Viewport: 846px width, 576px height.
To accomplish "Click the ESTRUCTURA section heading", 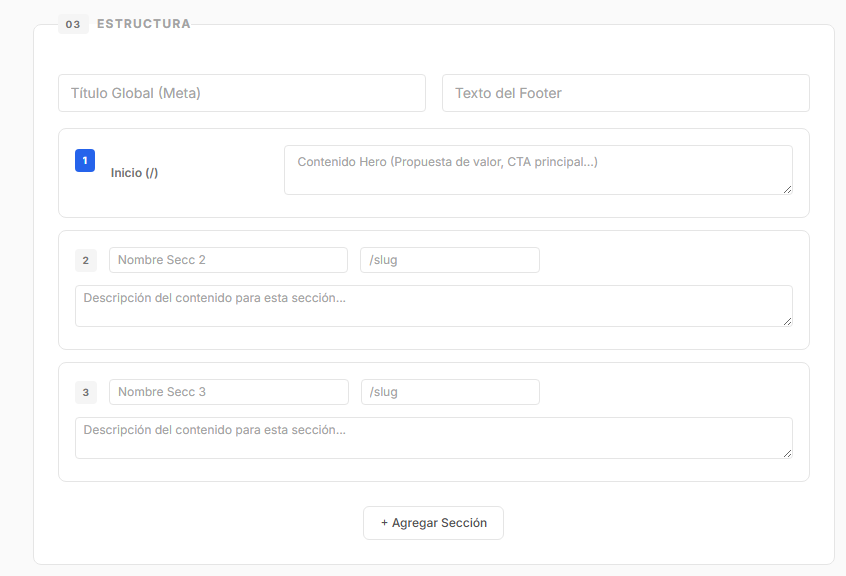I will 143,24.
